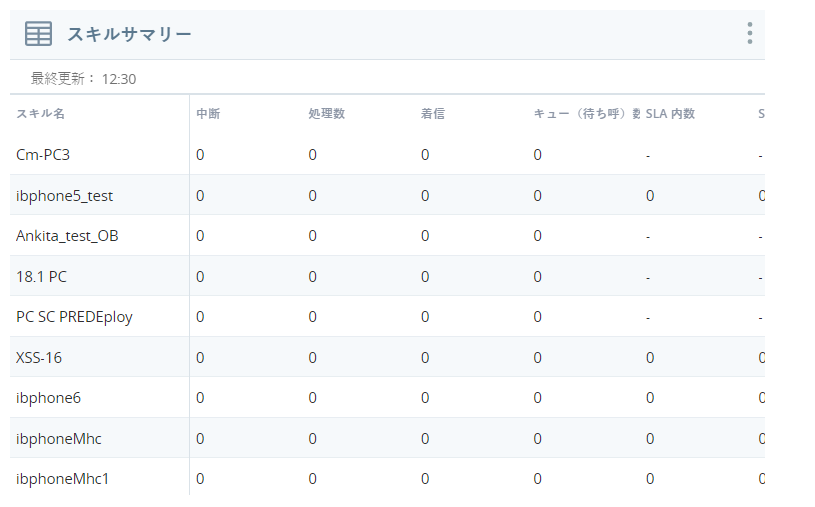Click 中断 value for ibphone6

tap(200, 398)
